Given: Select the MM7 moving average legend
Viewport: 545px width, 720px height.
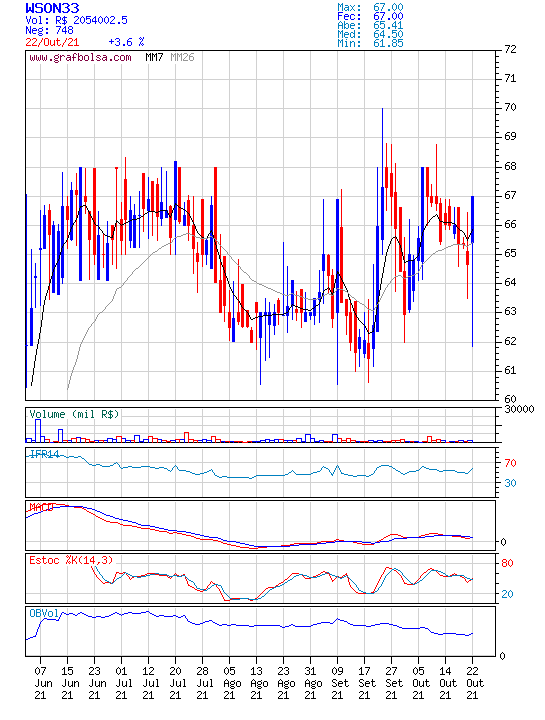Looking at the screenshot, I should tap(154, 57).
